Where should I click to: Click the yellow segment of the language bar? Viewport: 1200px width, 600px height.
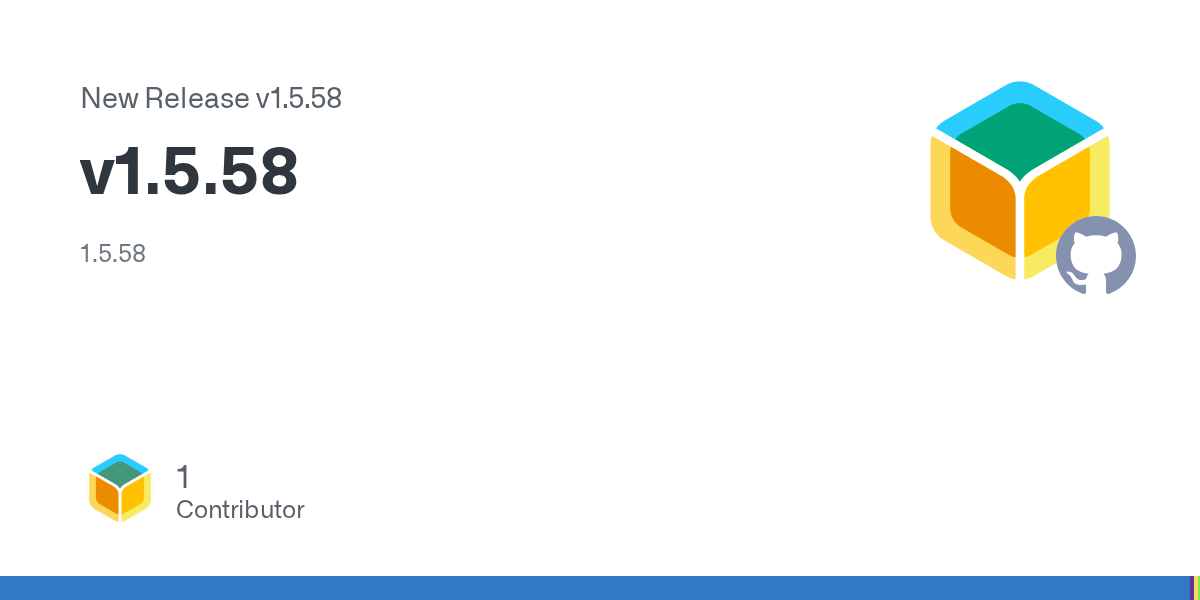pyautogui.click(x=1196, y=588)
